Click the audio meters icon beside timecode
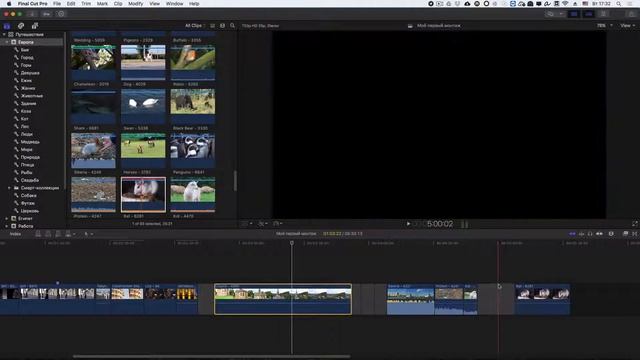 [x=464, y=224]
